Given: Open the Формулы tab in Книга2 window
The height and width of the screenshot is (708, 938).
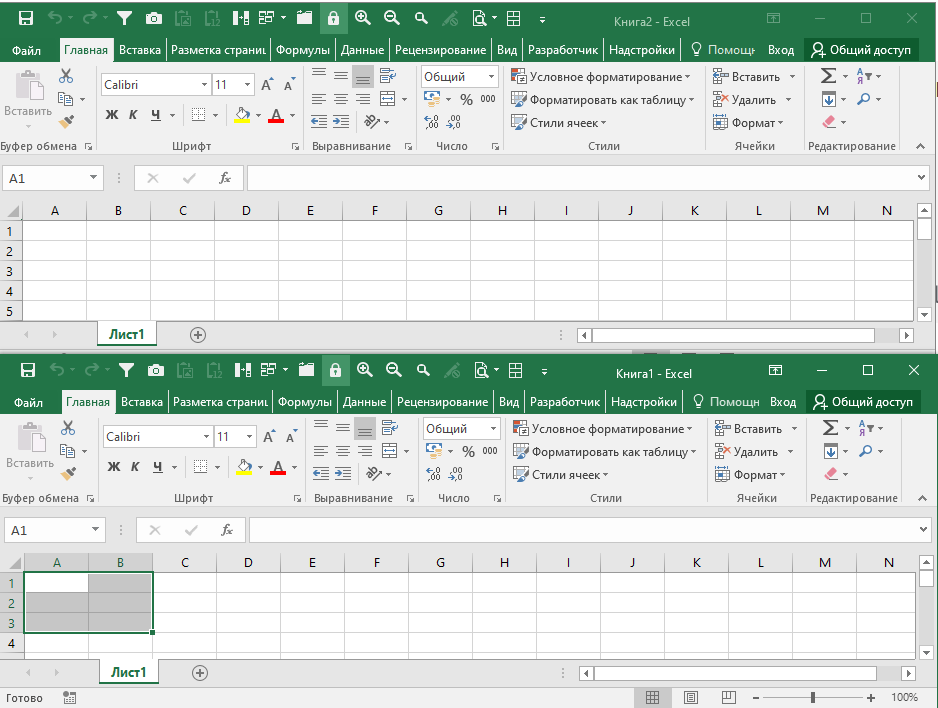Looking at the screenshot, I should pyautogui.click(x=303, y=50).
